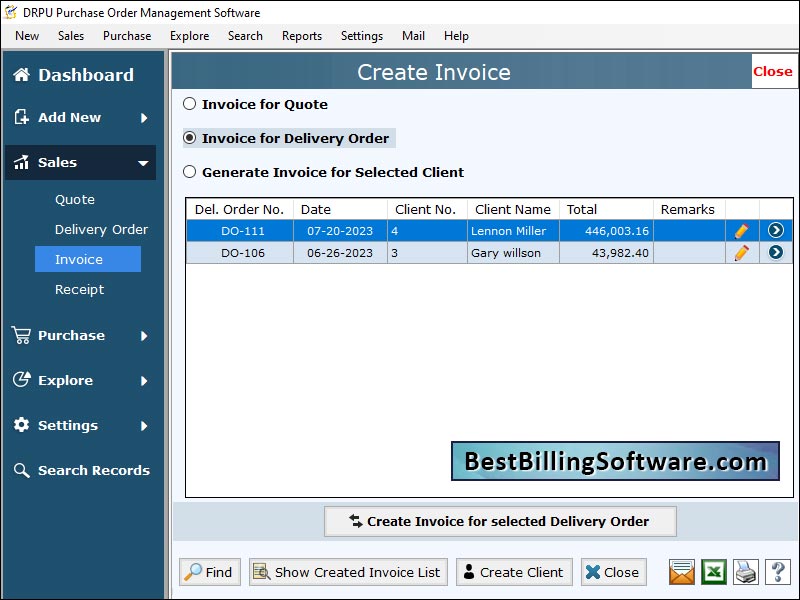Create Invoice for selected Delivery Order
This screenshot has height=600, width=800.
pyautogui.click(x=500, y=521)
